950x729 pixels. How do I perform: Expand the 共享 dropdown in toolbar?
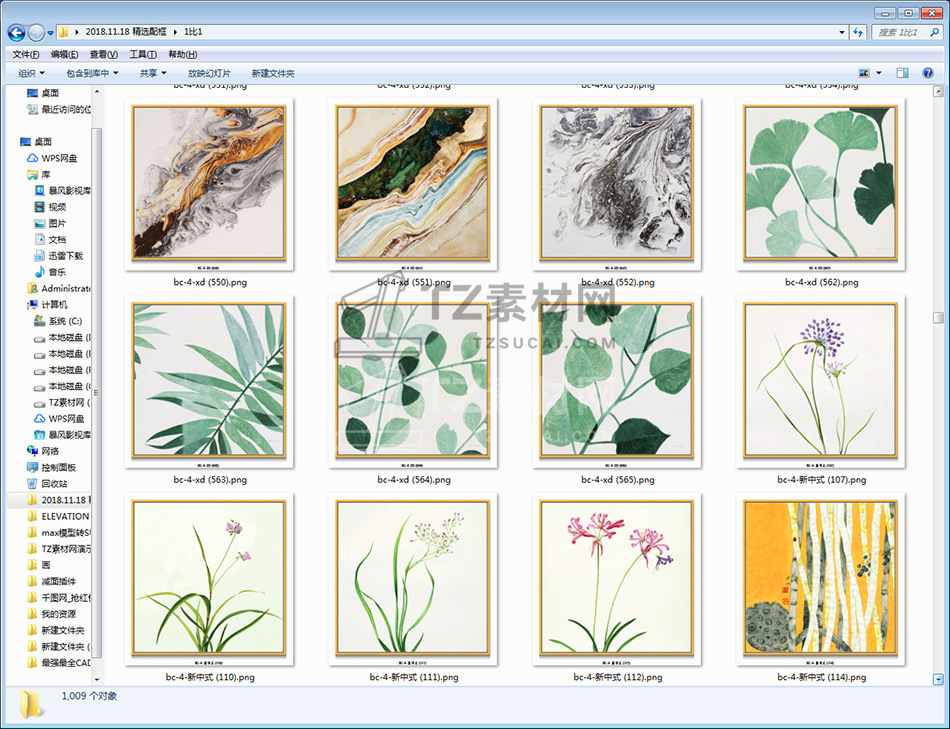(153, 73)
